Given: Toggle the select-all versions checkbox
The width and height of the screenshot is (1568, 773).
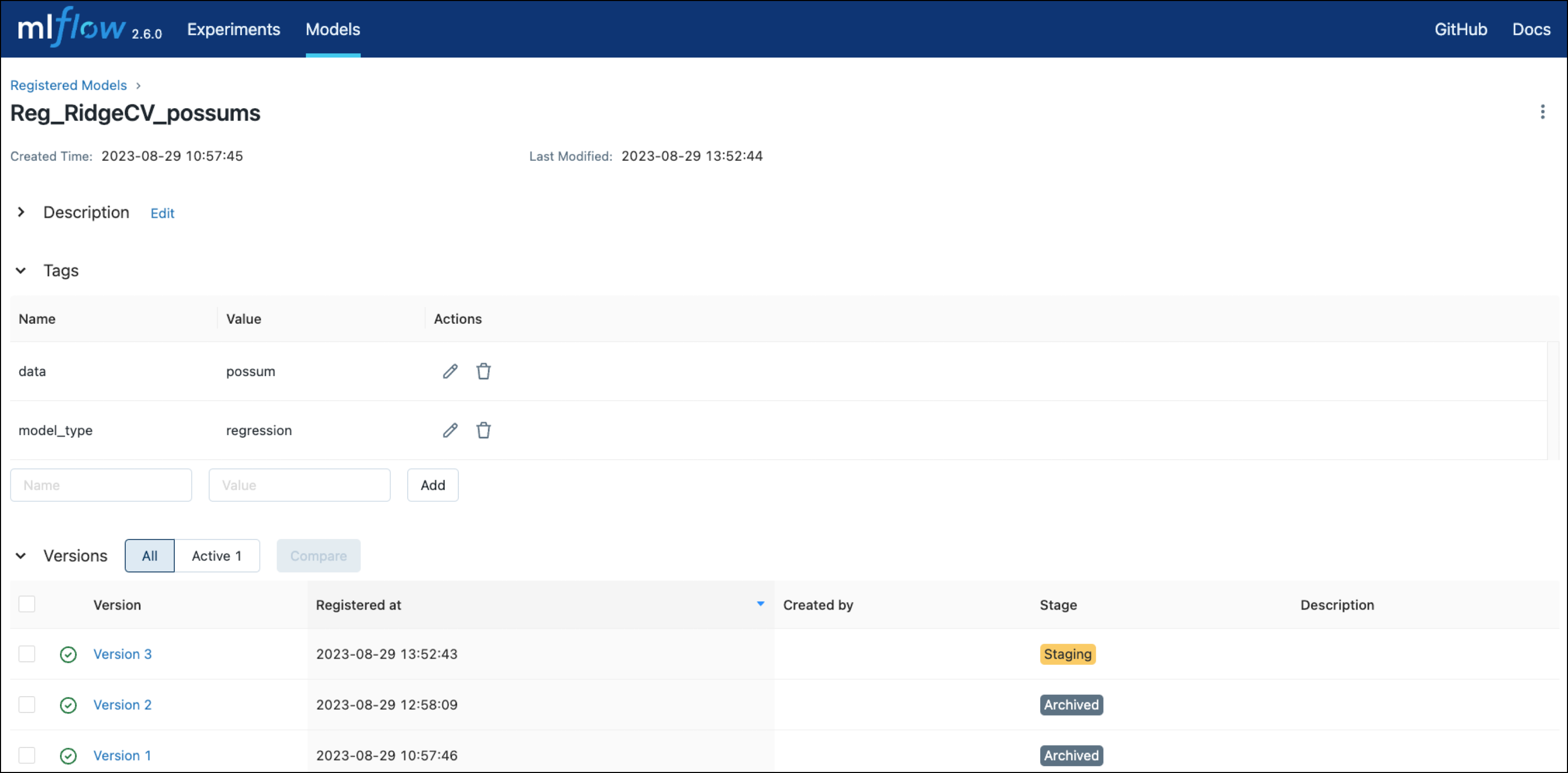Looking at the screenshot, I should 27,604.
